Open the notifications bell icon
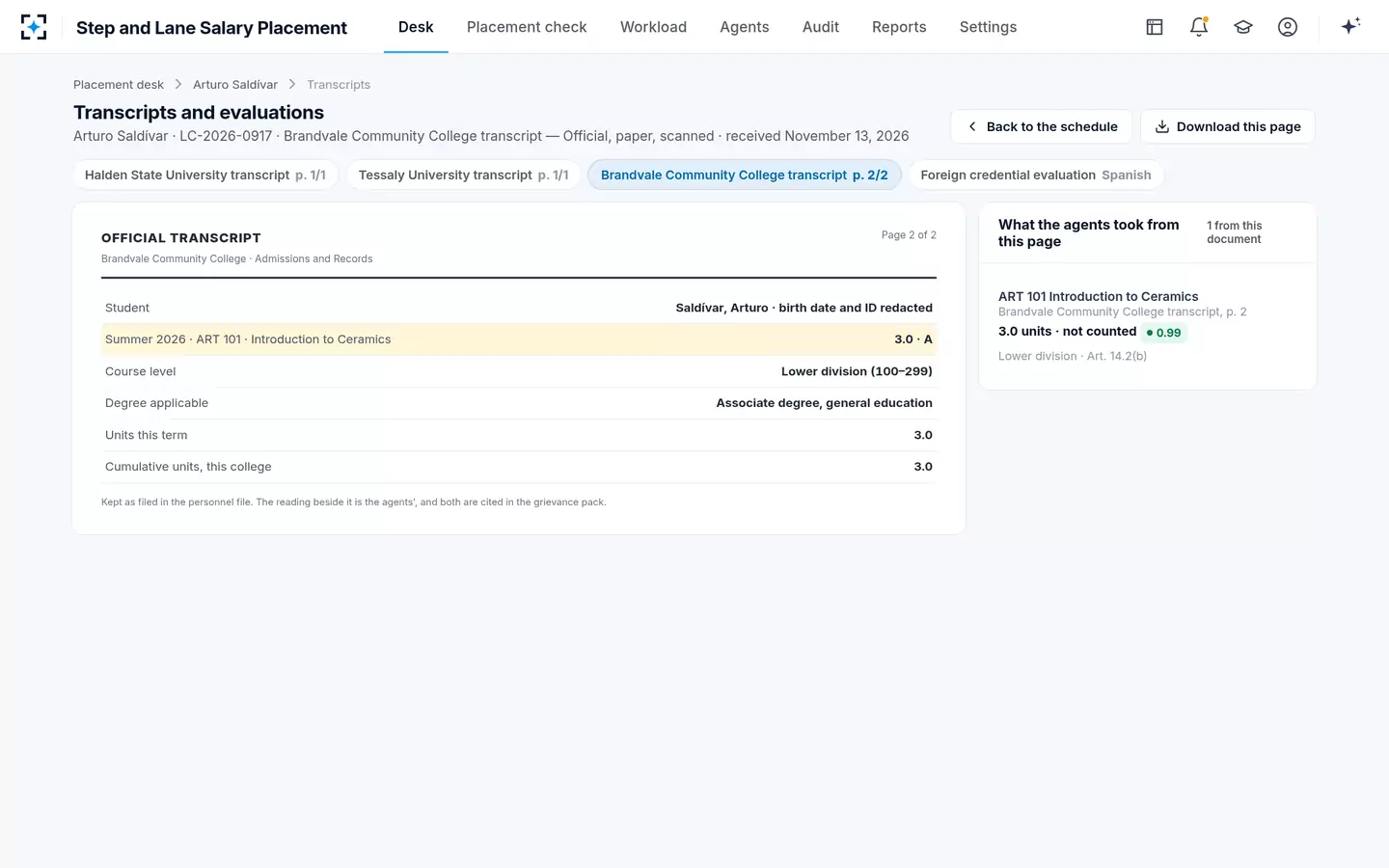The image size is (1389, 868). point(1199,27)
